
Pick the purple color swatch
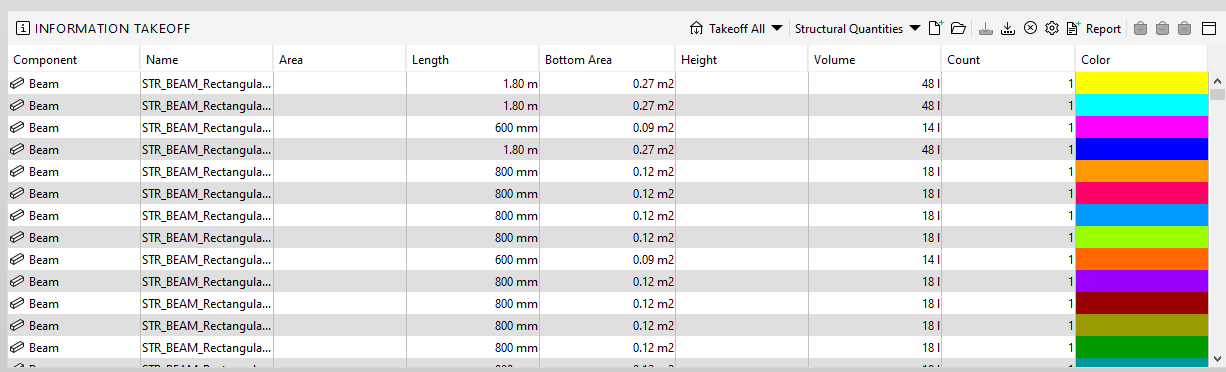coord(1142,281)
